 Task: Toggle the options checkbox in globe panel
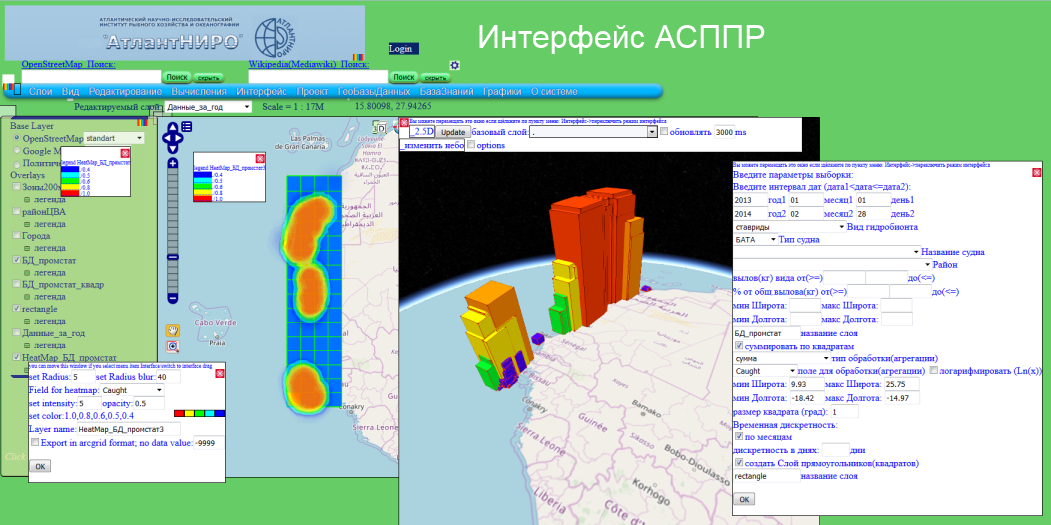coord(471,145)
